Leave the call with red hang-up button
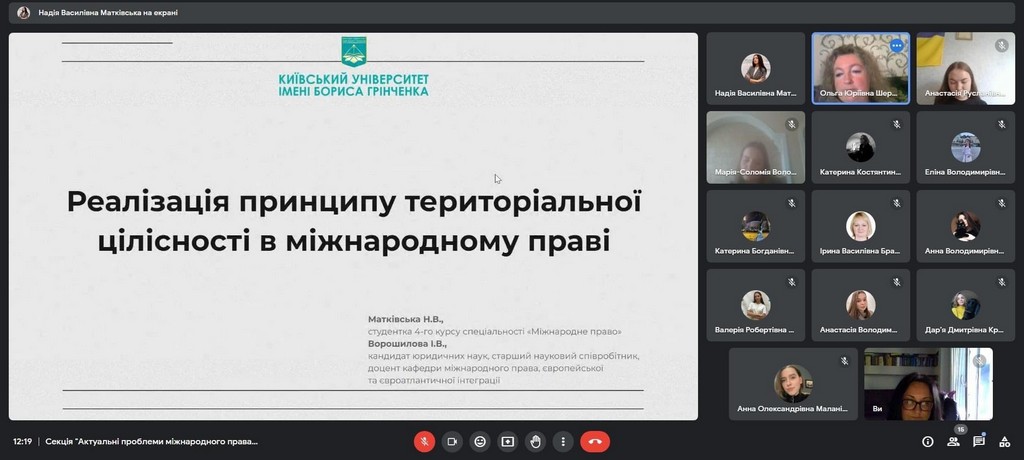Screen dimensions: 1024x460 click(x=595, y=441)
